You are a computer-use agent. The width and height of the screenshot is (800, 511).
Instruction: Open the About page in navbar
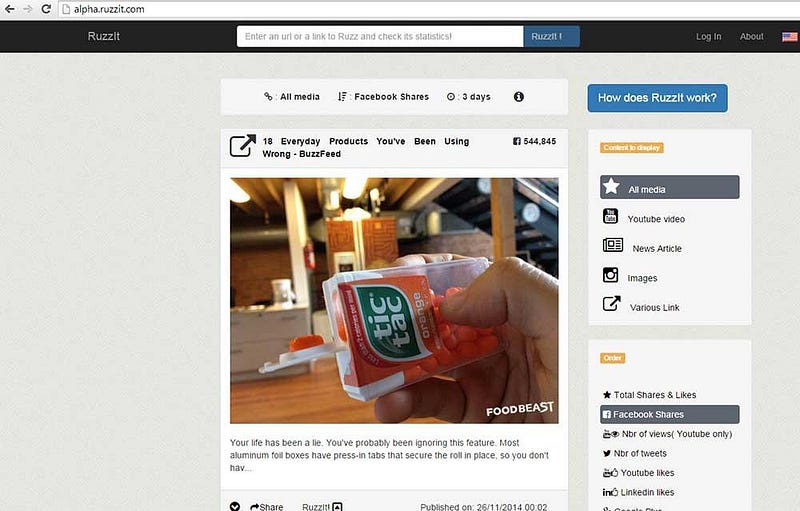[752, 37]
